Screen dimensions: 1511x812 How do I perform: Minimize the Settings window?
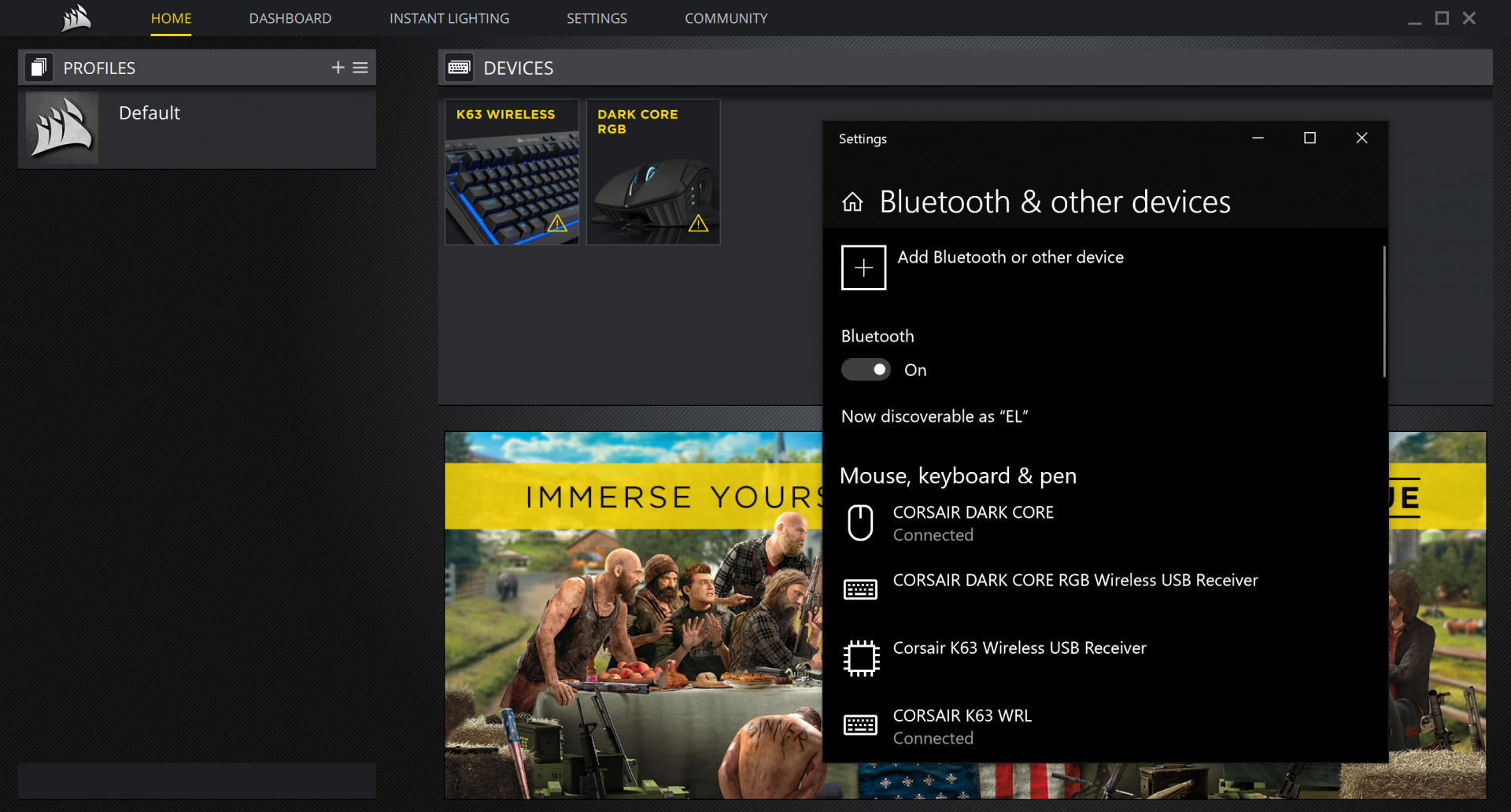(1258, 138)
